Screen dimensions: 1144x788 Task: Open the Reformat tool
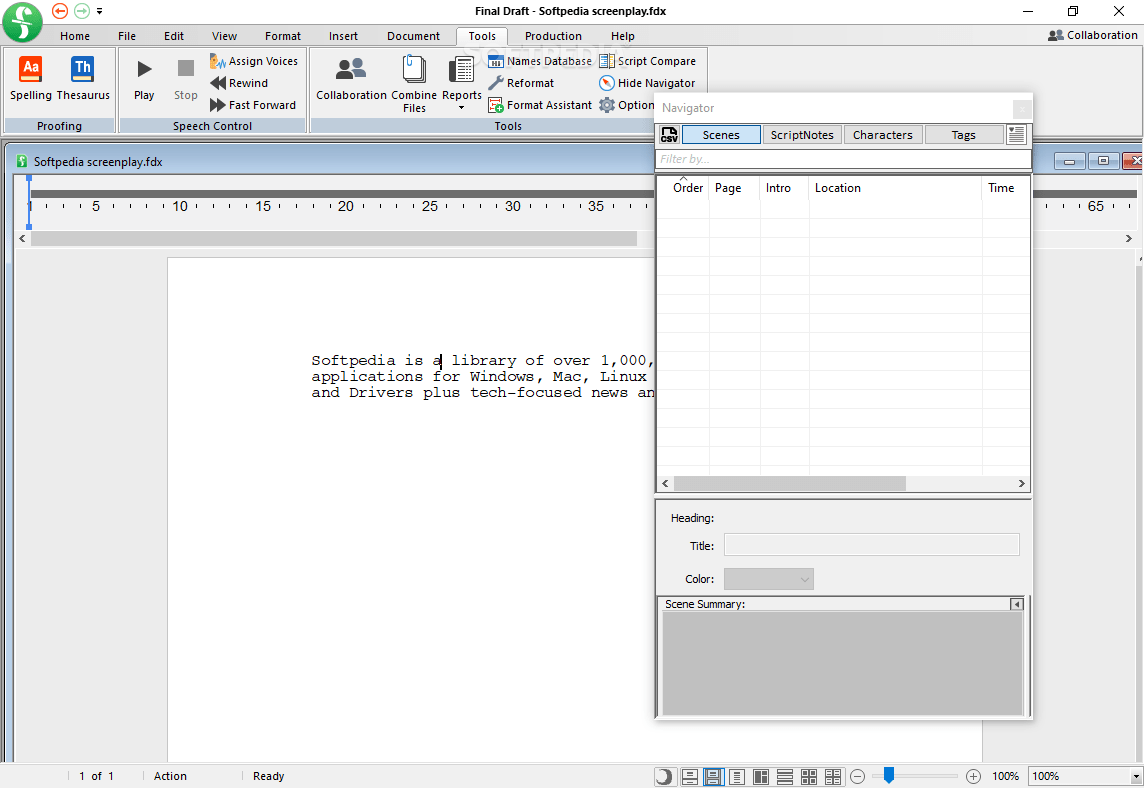tap(521, 83)
